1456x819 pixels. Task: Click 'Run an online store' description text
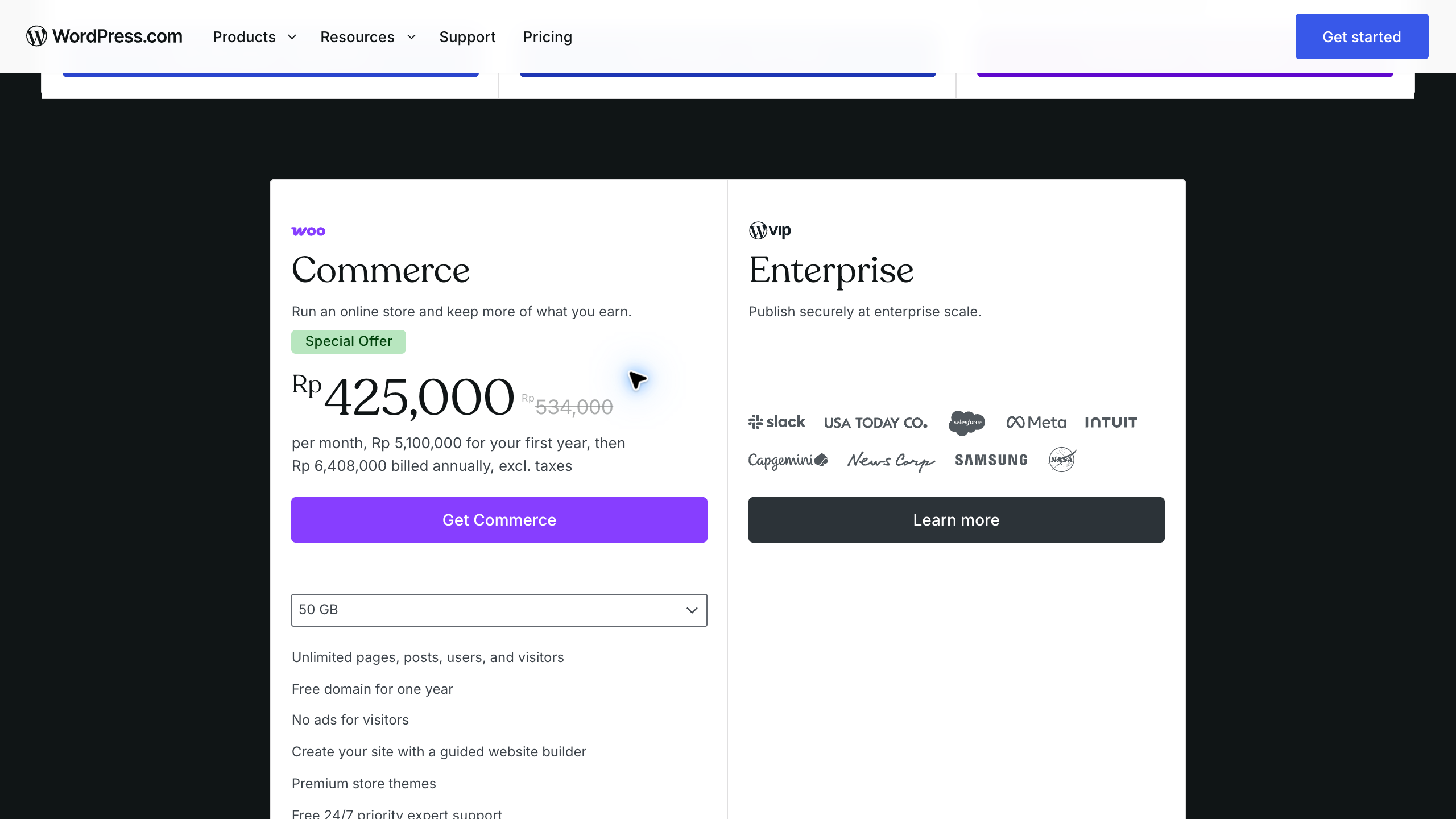[461, 312]
